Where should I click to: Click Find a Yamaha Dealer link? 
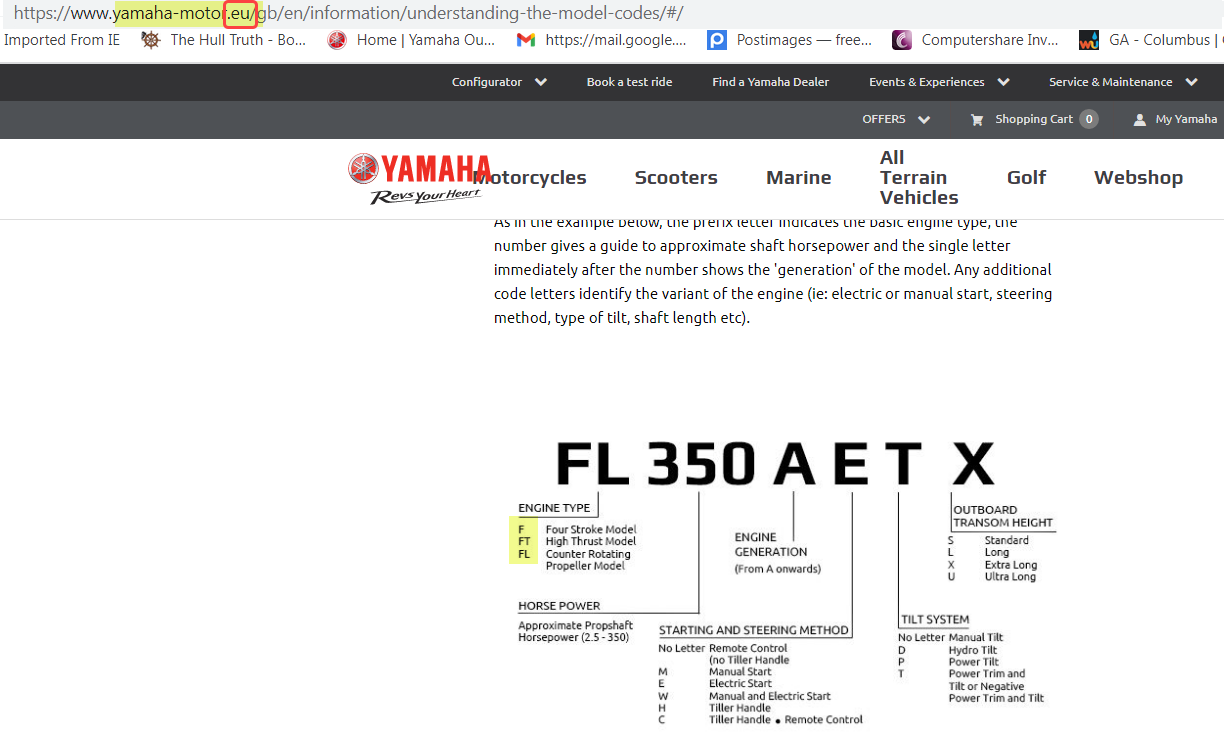pyautogui.click(x=770, y=82)
